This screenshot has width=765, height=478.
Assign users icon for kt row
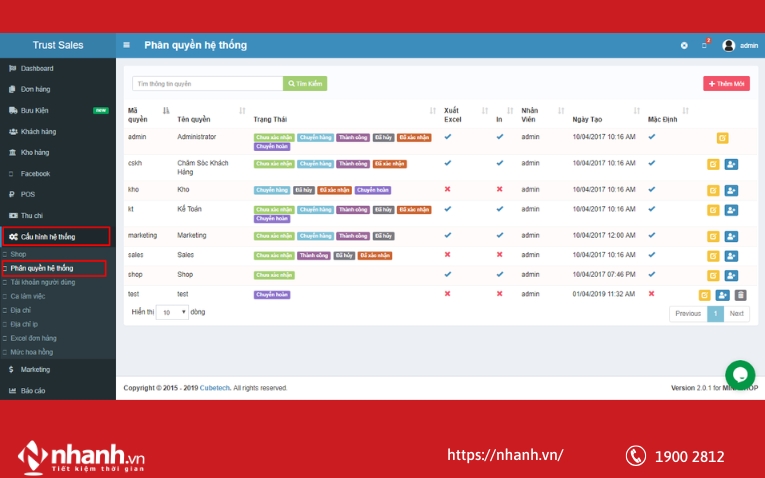pyautogui.click(x=731, y=210)
